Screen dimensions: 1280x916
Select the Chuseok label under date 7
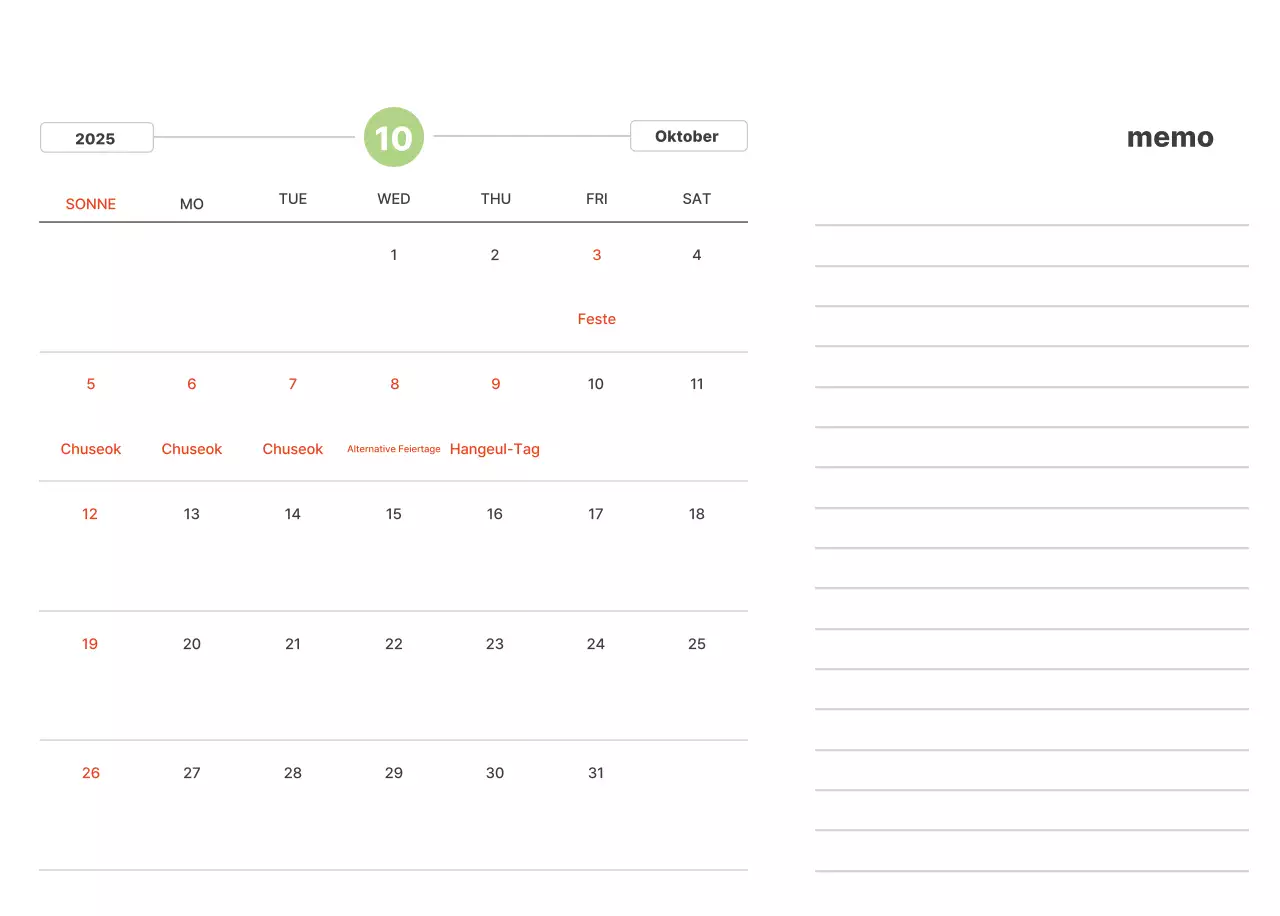coord(292,449)
